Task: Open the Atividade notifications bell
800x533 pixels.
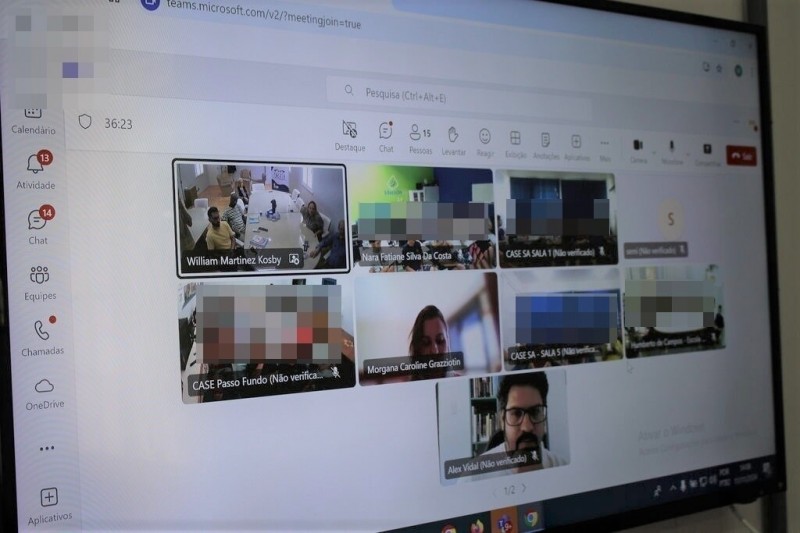Action: (35, 171)
